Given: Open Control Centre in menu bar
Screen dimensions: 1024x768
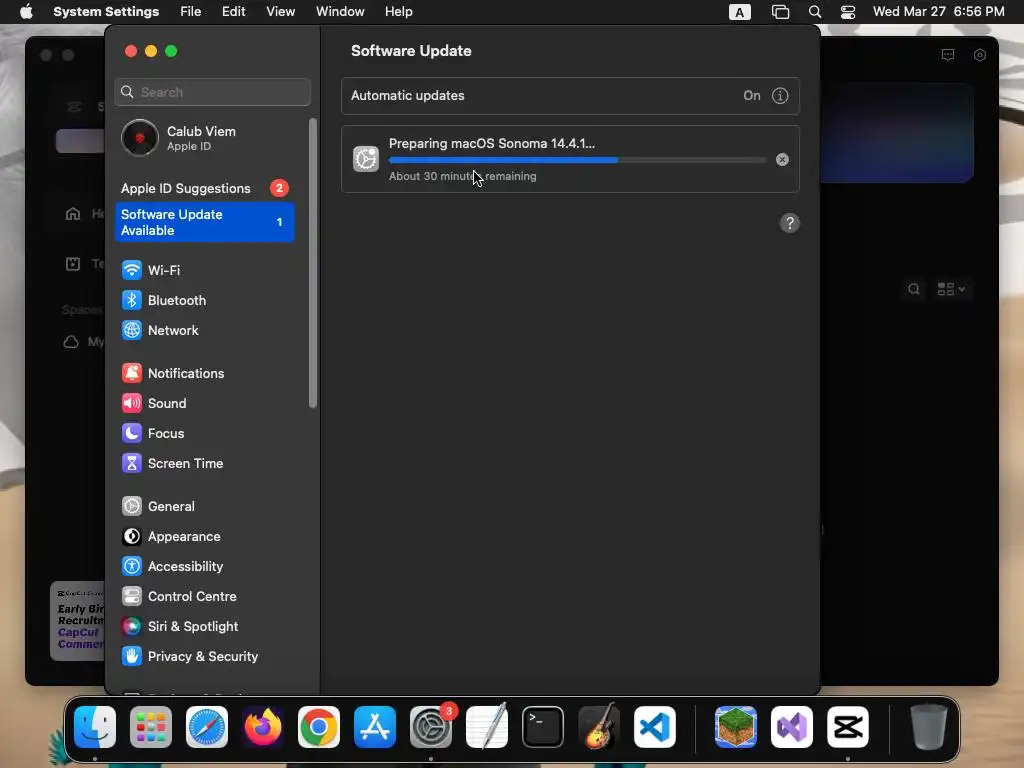Looking at the screenshot, I should [848, 12].
